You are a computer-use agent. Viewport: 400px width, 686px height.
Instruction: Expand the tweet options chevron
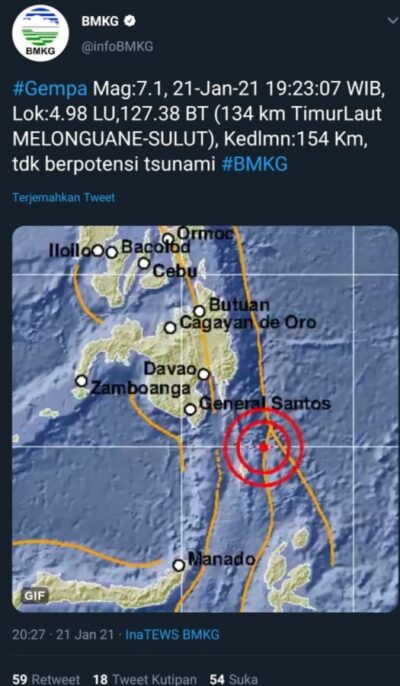392,21
